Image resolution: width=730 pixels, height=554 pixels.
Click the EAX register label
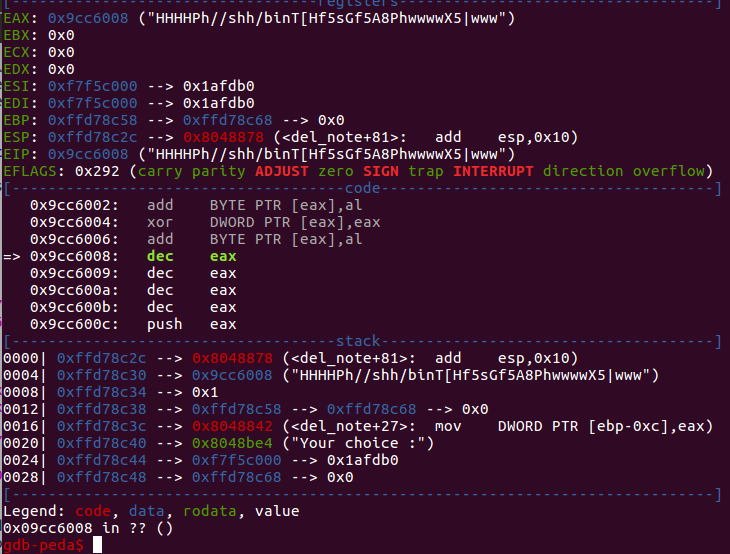(17, 19)
